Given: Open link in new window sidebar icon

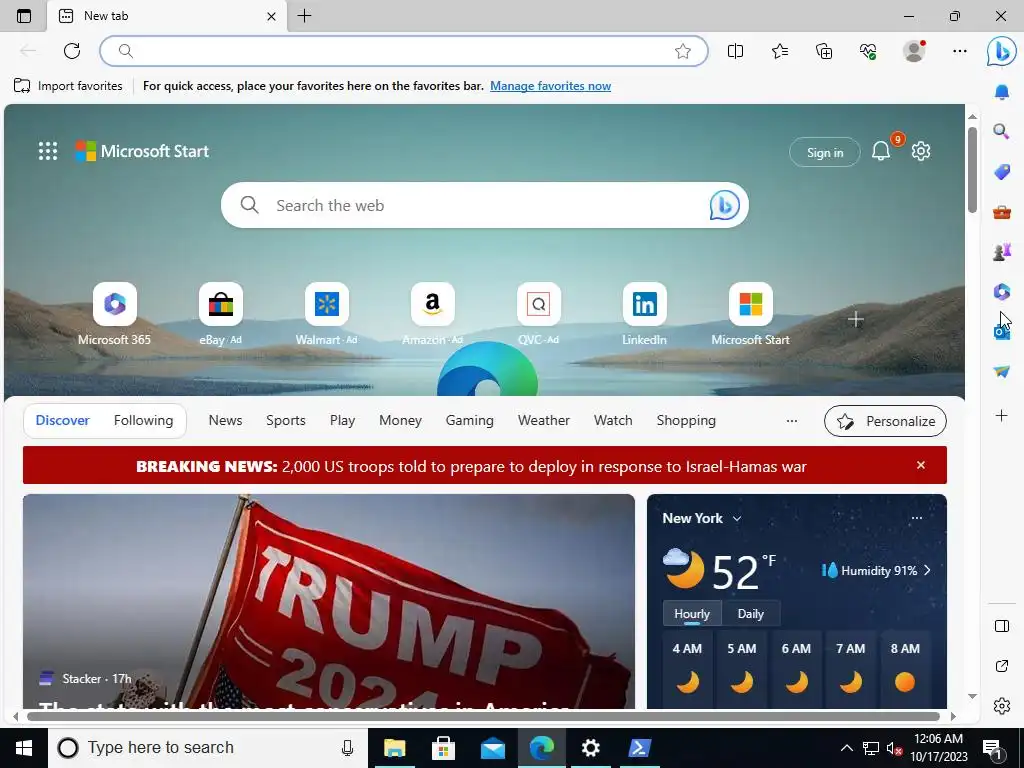Looking at the screenshot, I should [1002, 666].
